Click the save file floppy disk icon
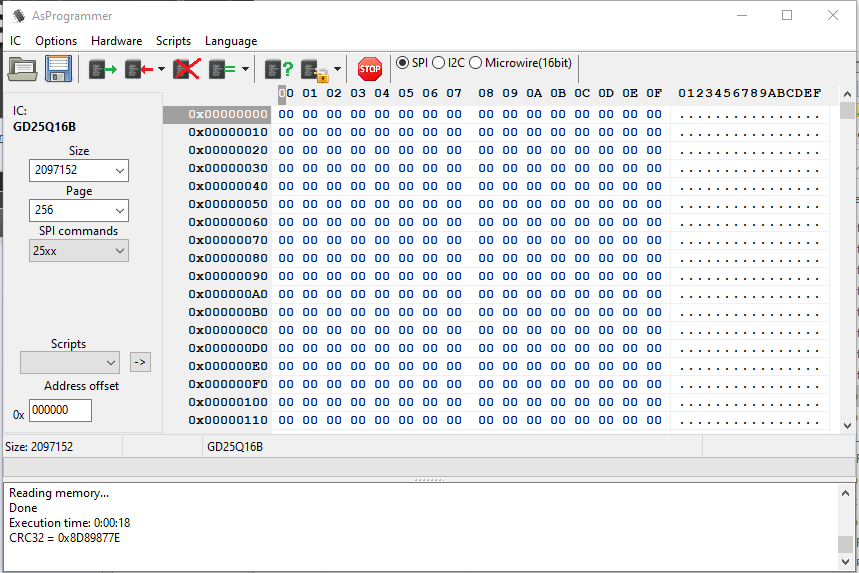Image resolution: width=859 pixels, height=573 pixels. (x=58, y=69)
